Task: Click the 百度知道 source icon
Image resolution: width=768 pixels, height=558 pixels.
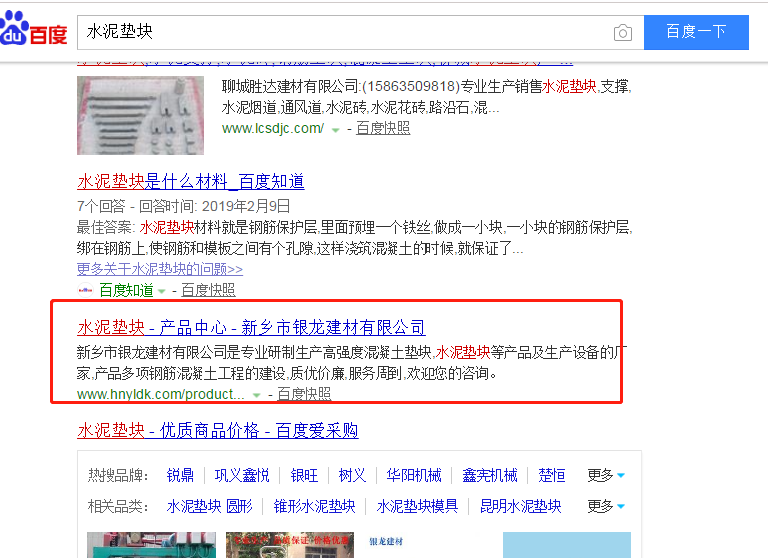Action: coord(85,291)
